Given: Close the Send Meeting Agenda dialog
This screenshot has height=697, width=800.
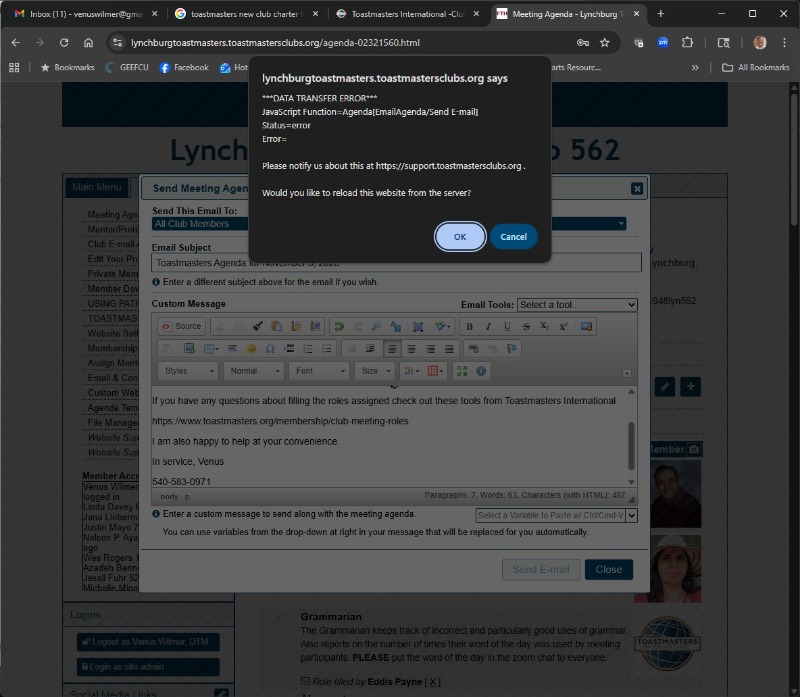Looking at the screenshot, I should tap(637, 188).
